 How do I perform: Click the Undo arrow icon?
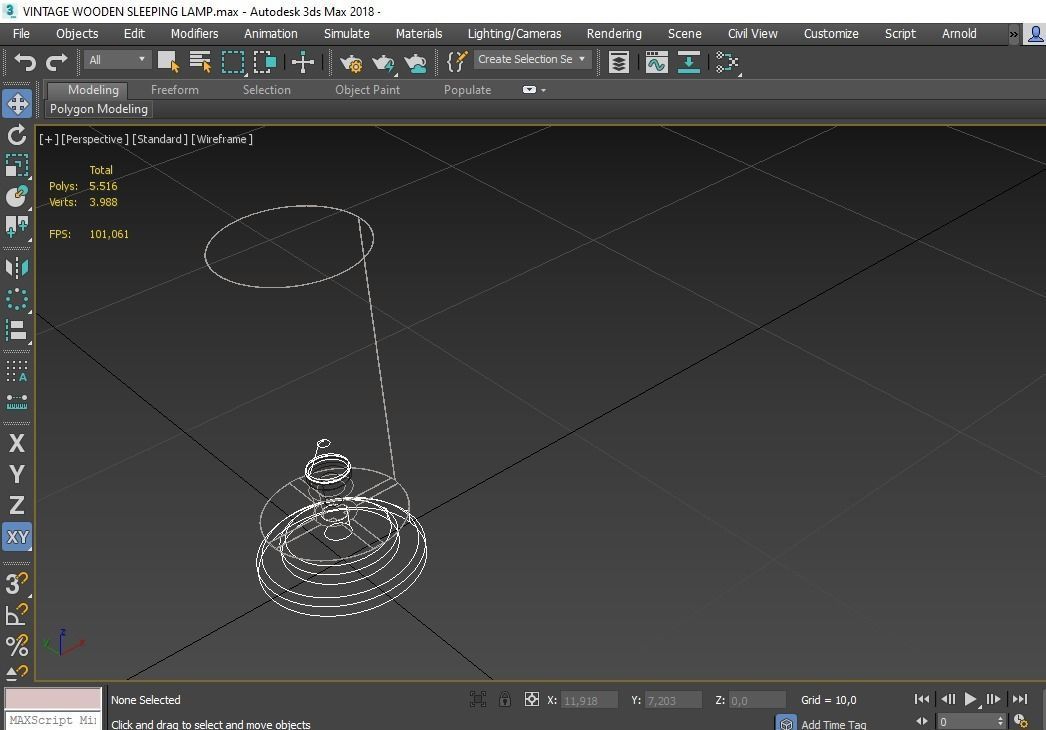tap(25, 62)
